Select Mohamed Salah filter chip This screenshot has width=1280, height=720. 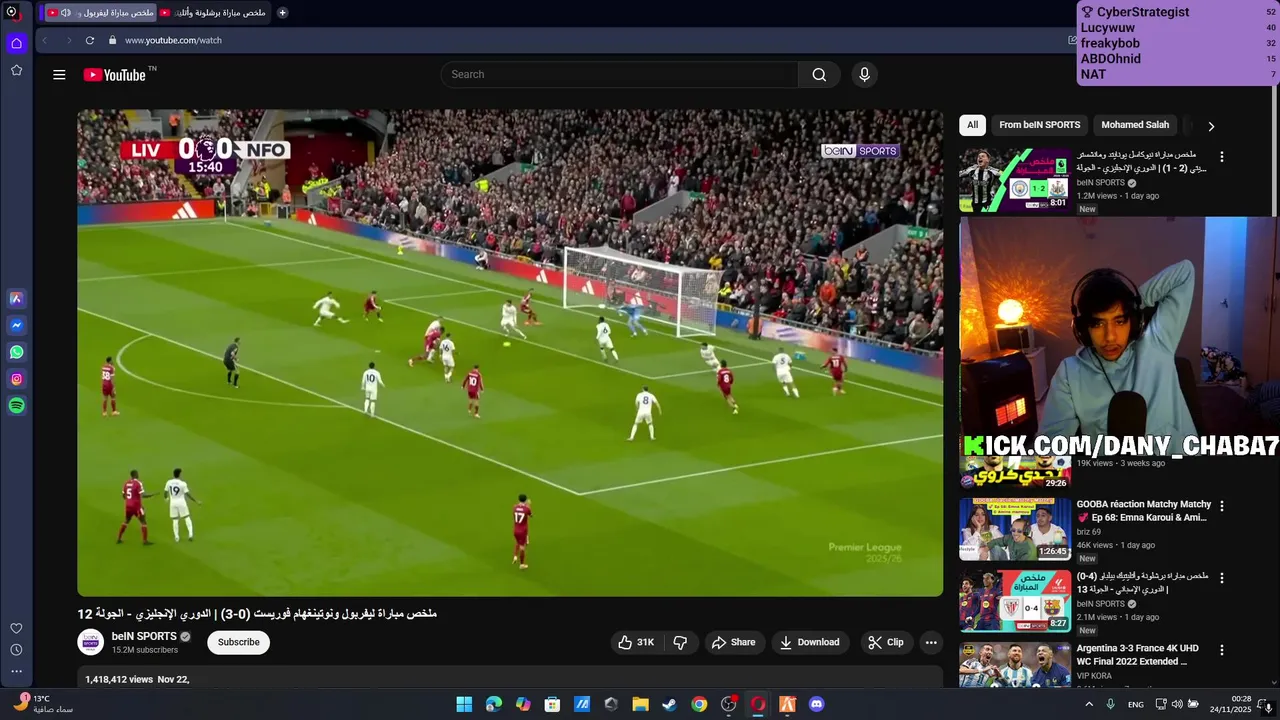pyautogui.click(x=1135, y=125)
